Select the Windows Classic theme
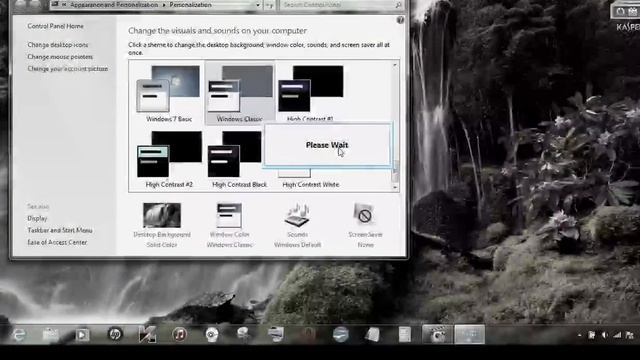640x360 pixels. click(x=240, y=93)
